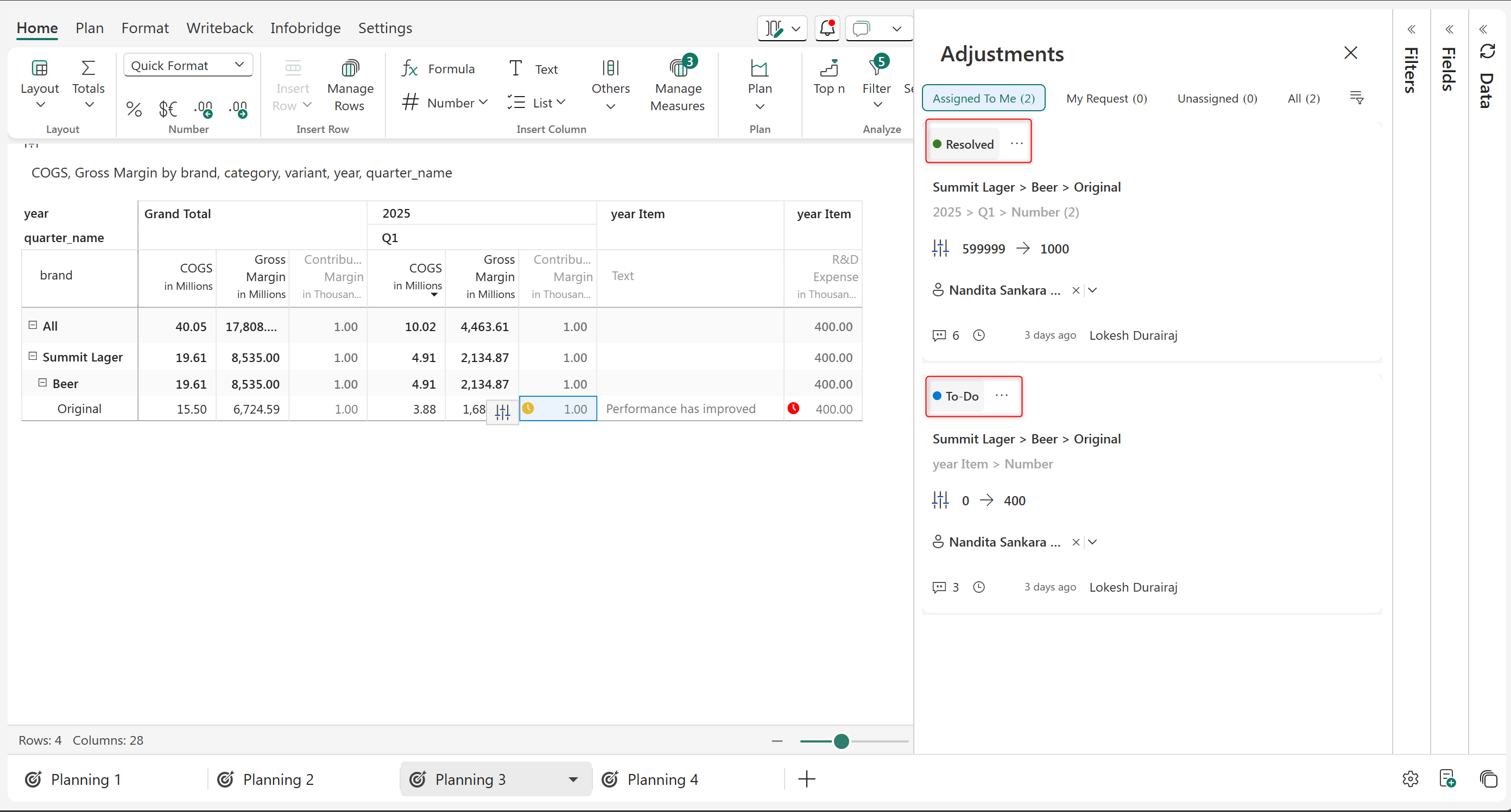This screenshot has height=812, width=1511.
Task: Open the notifications bell icon
Action: [x=827, y=28]
